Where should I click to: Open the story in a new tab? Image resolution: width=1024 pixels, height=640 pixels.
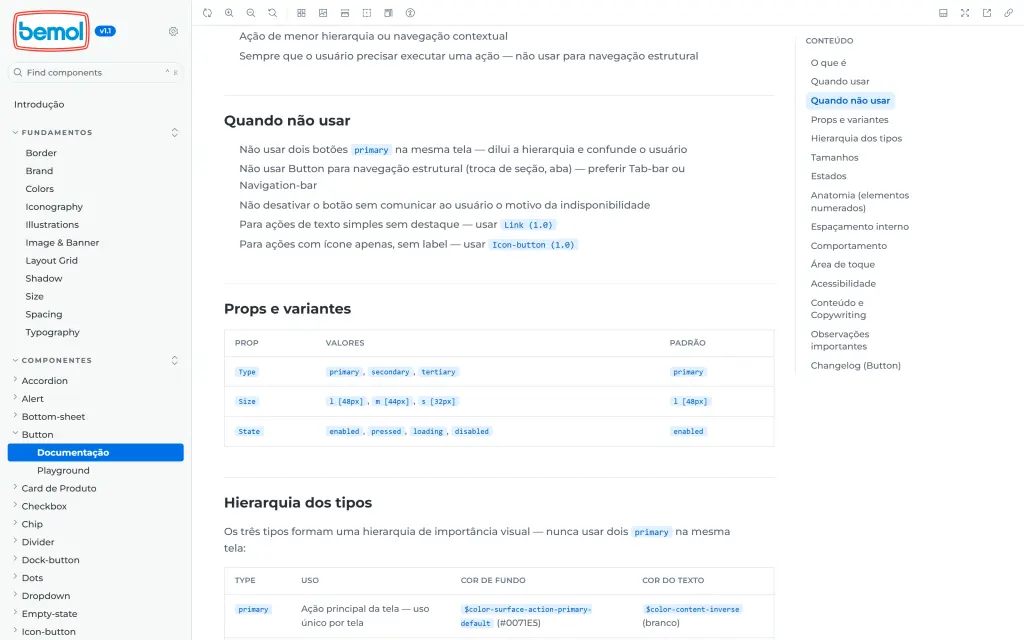(987, 12)
